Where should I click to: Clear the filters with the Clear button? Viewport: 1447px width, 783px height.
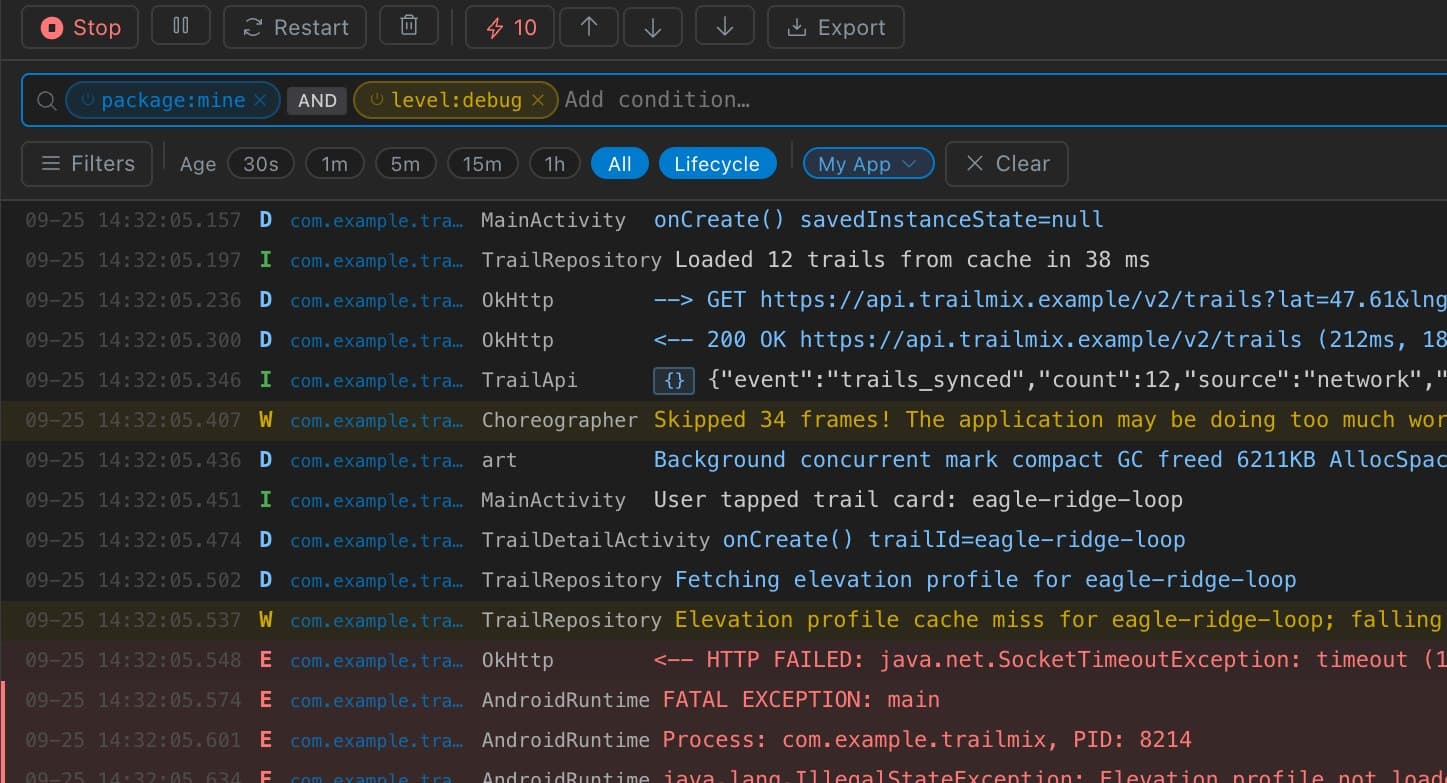point(1006,164)
